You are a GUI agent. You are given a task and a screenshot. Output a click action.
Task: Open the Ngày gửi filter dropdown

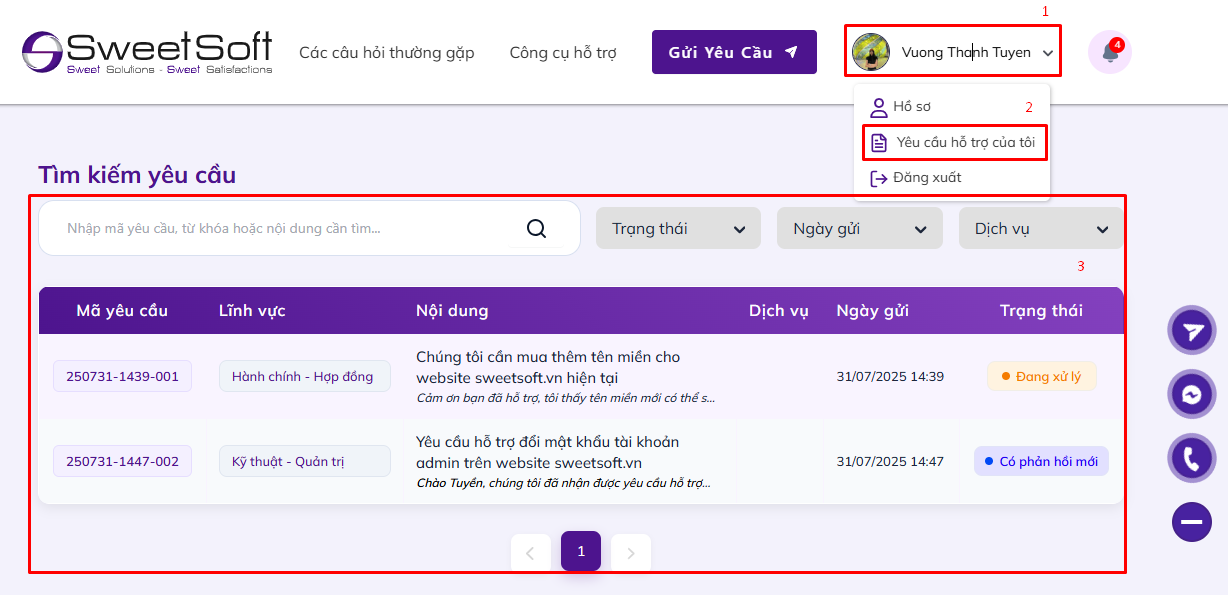(x=859, y=229)
